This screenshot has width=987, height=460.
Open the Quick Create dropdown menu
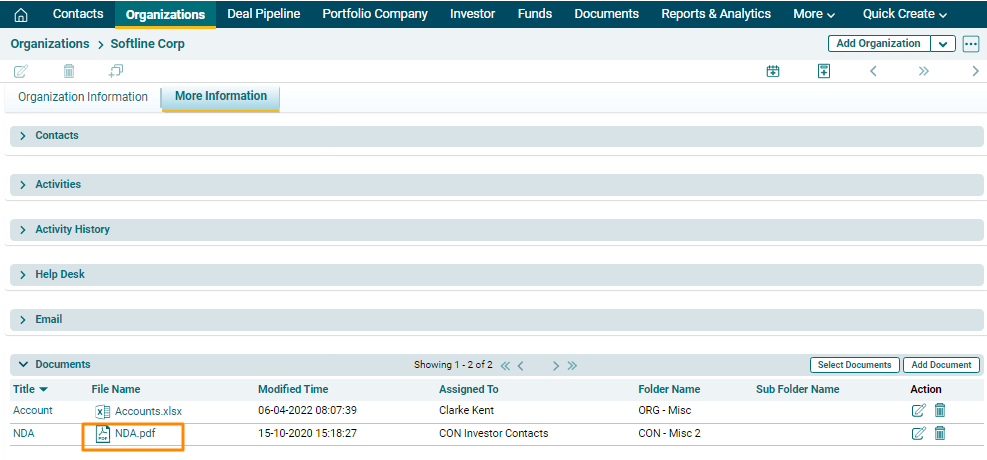[x=904, y=14]
